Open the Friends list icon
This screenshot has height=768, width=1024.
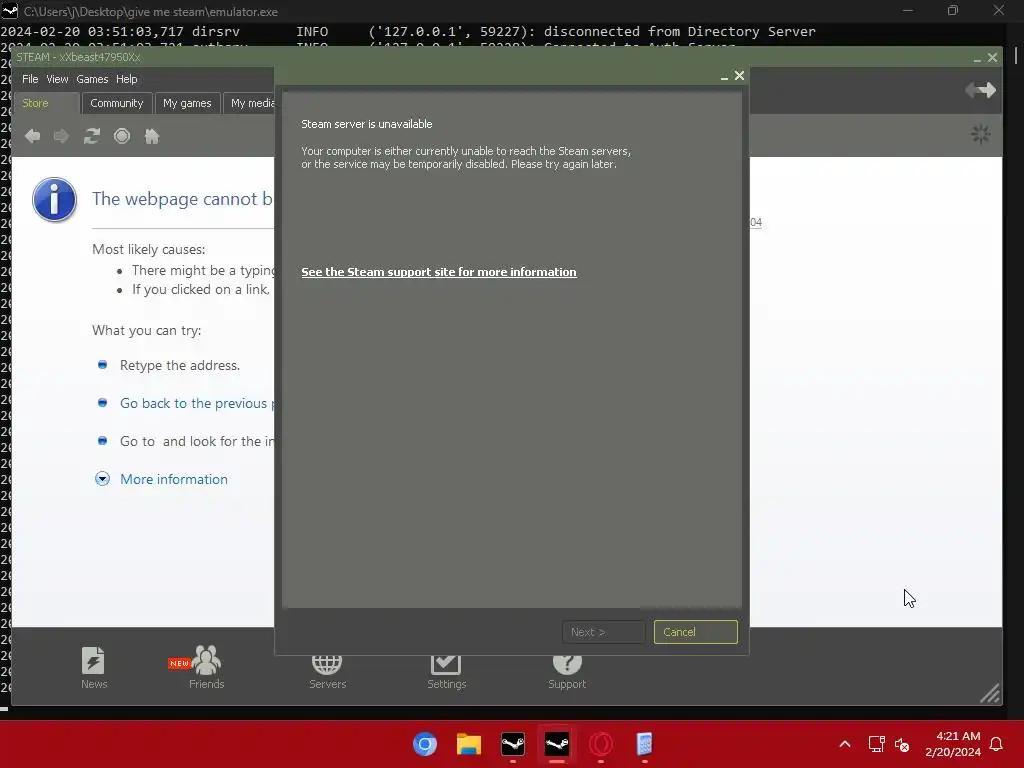pos(206,660)
